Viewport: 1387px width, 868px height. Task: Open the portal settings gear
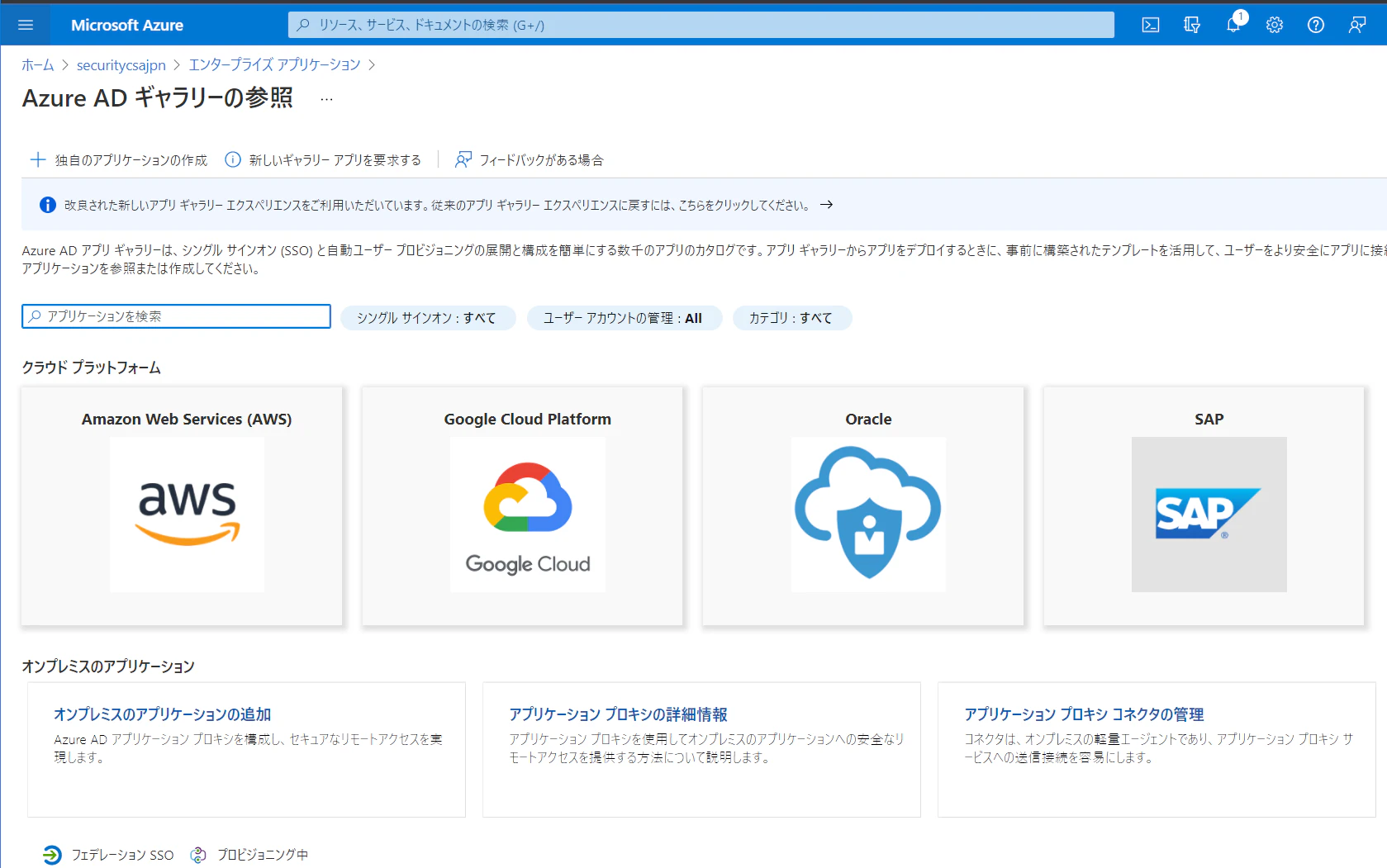1275,25
